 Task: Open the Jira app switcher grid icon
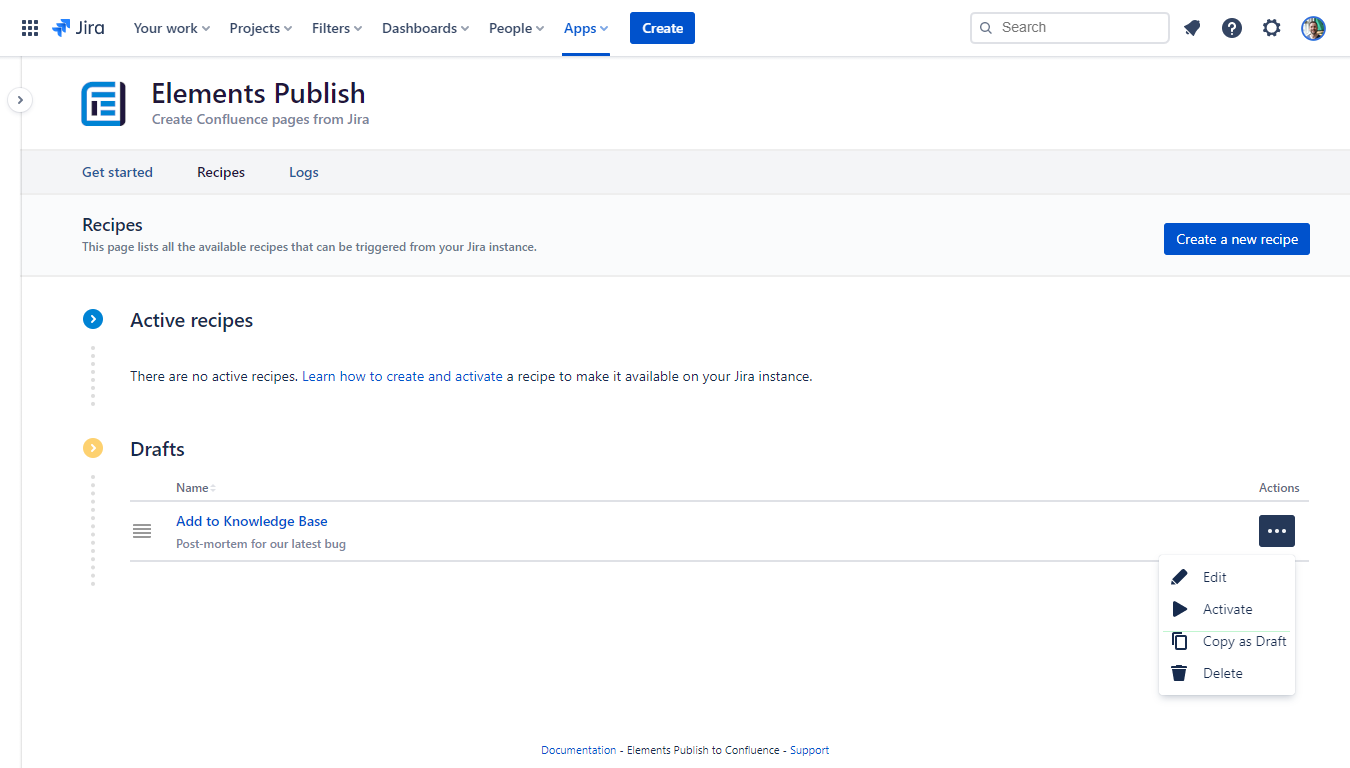click(x=29, y=27)
